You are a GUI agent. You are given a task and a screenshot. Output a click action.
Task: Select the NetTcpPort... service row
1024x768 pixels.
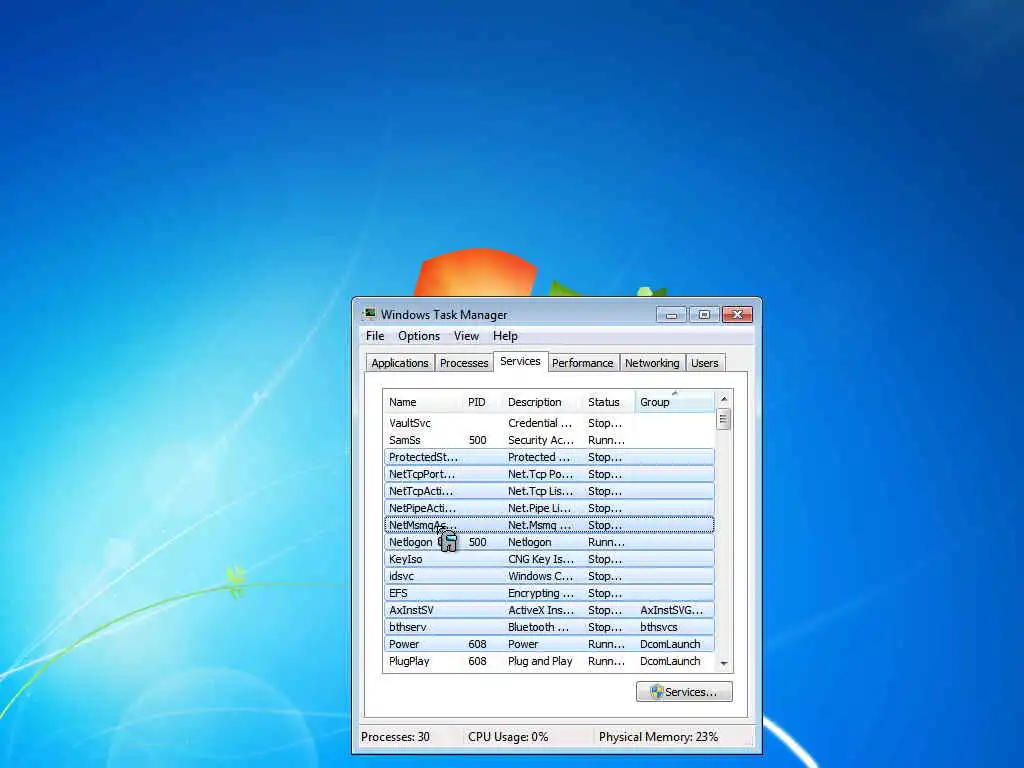coord(549,474)
